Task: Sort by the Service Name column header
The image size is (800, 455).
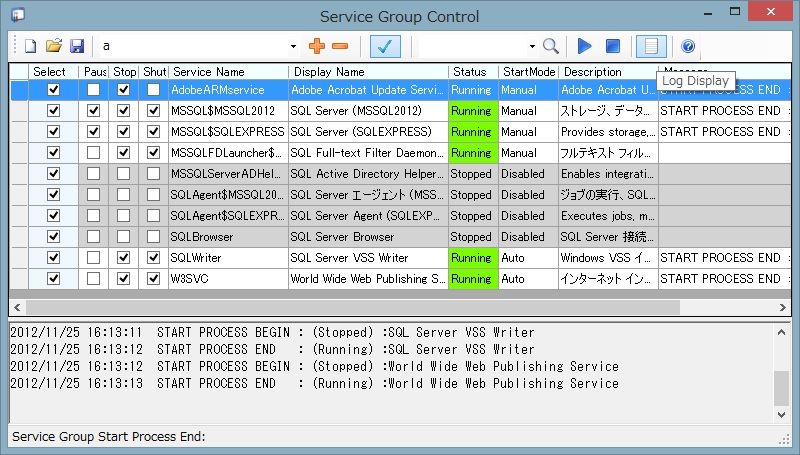Action: pos(229,72)
